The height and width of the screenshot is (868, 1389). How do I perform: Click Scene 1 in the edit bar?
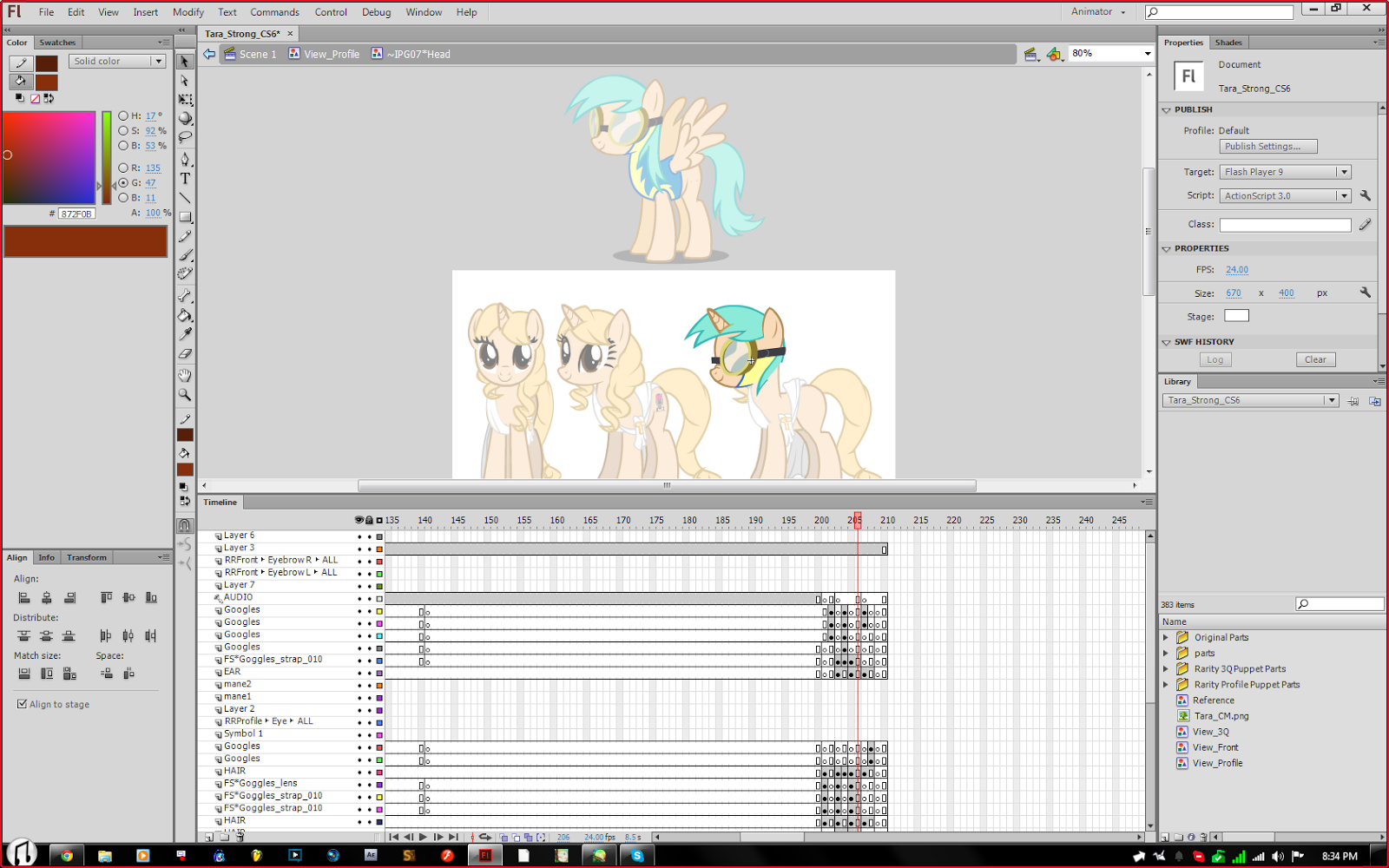point(250,54)
